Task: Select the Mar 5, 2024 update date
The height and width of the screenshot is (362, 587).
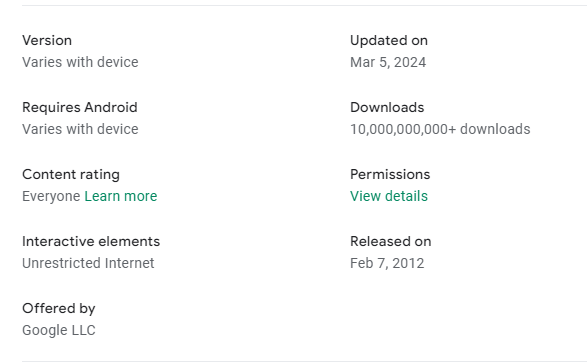Action: [388, 62]
